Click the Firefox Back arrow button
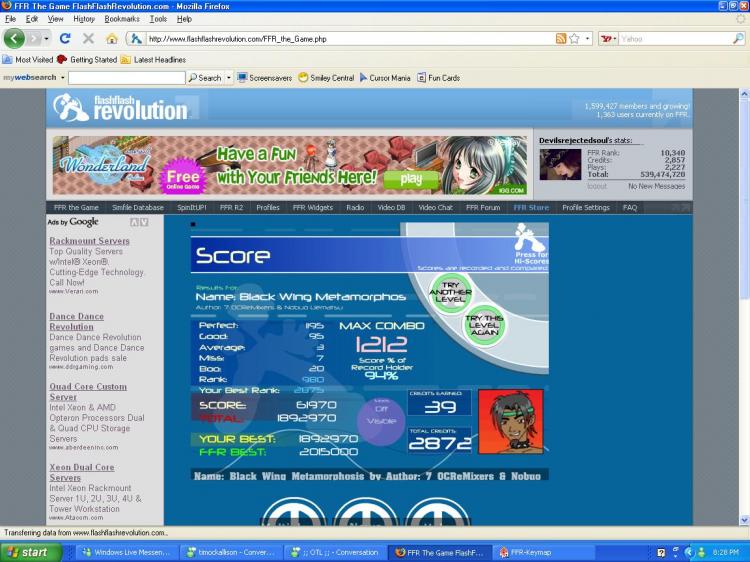The height and width of the screenshot is (562, 750). pos(14,38)
